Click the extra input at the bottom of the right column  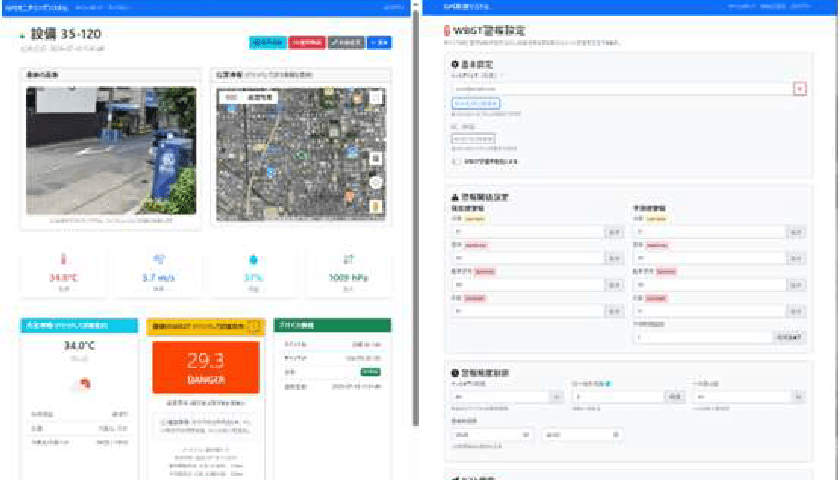point(702,337)
